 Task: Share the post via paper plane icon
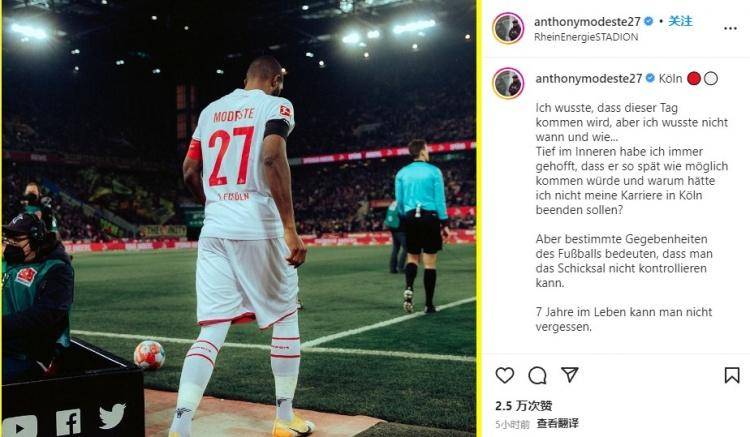(x=570, y=375)
